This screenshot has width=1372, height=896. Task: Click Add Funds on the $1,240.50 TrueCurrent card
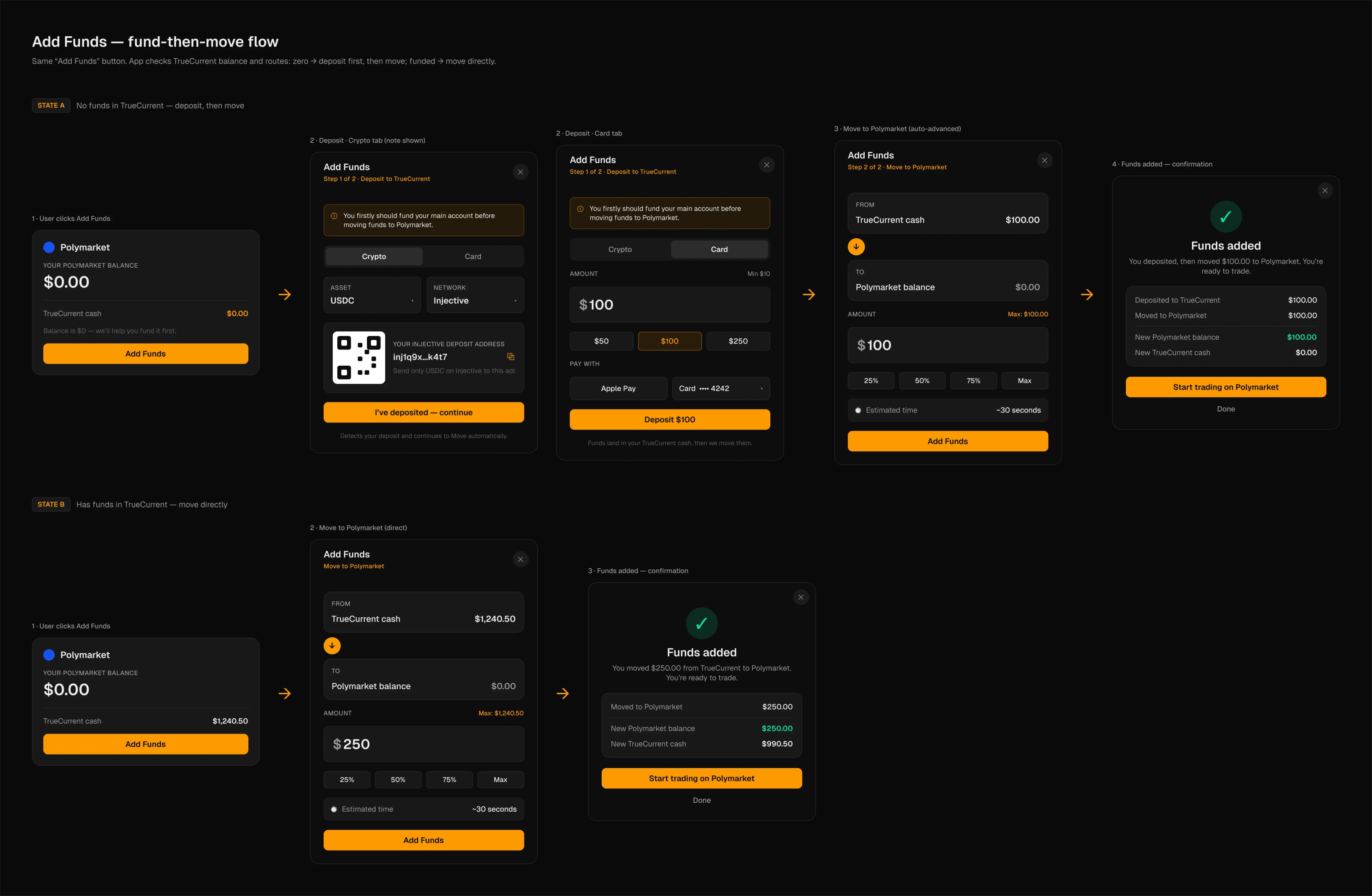146,744
